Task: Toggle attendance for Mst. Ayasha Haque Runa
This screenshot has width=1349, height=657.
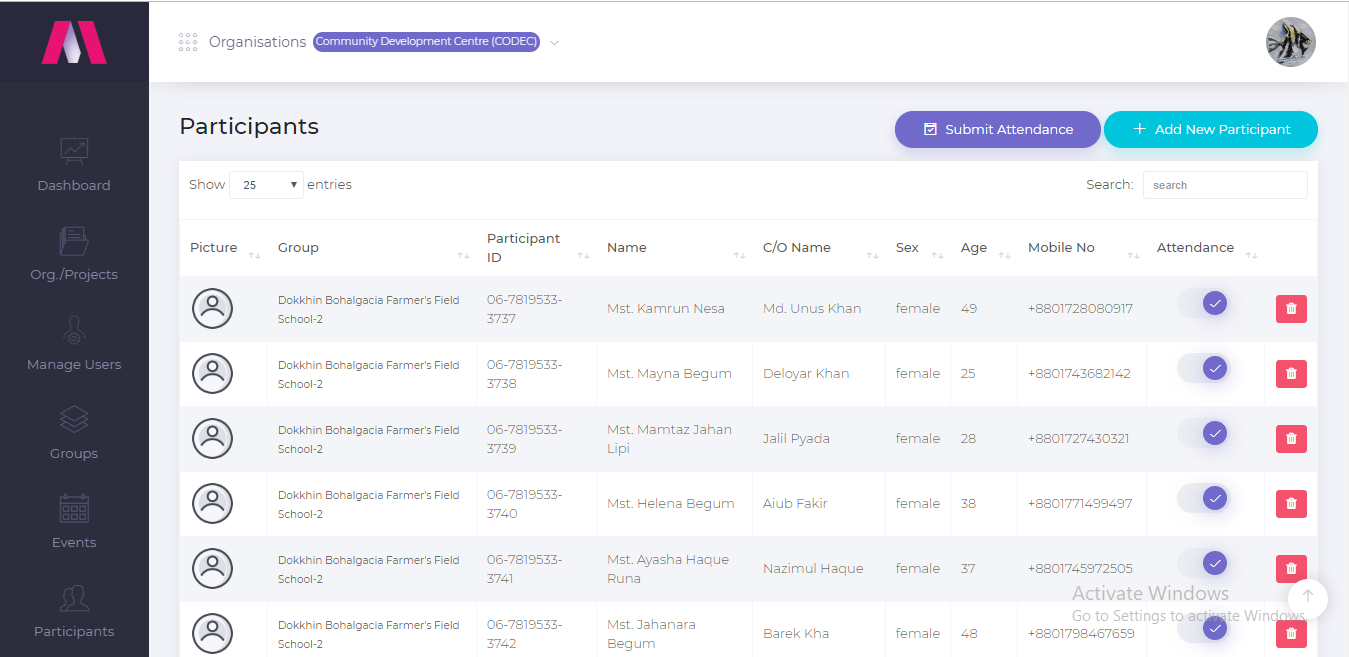Action: (x=1203, y=563)
